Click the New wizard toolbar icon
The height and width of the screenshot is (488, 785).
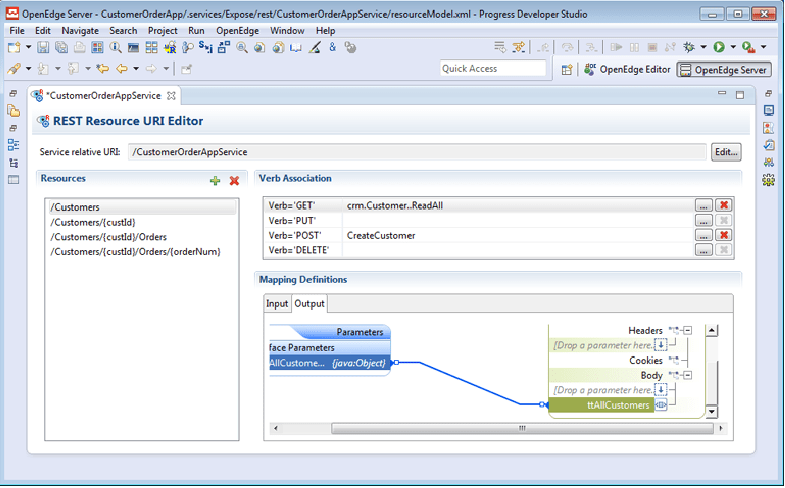coord(14,48)
